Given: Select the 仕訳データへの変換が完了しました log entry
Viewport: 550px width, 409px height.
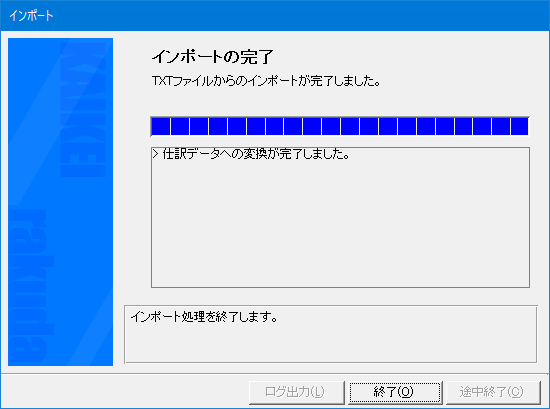Looking at the screenshot, I should tap(256, 154).
